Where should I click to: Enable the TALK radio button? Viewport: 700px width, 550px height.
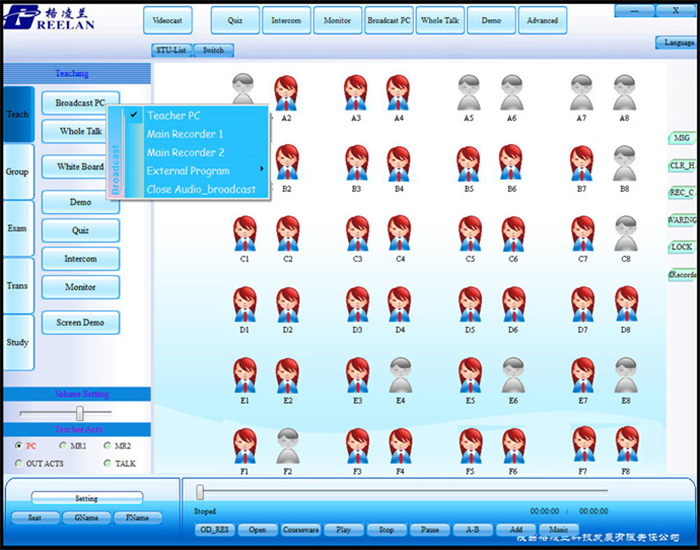pos(107,464)
